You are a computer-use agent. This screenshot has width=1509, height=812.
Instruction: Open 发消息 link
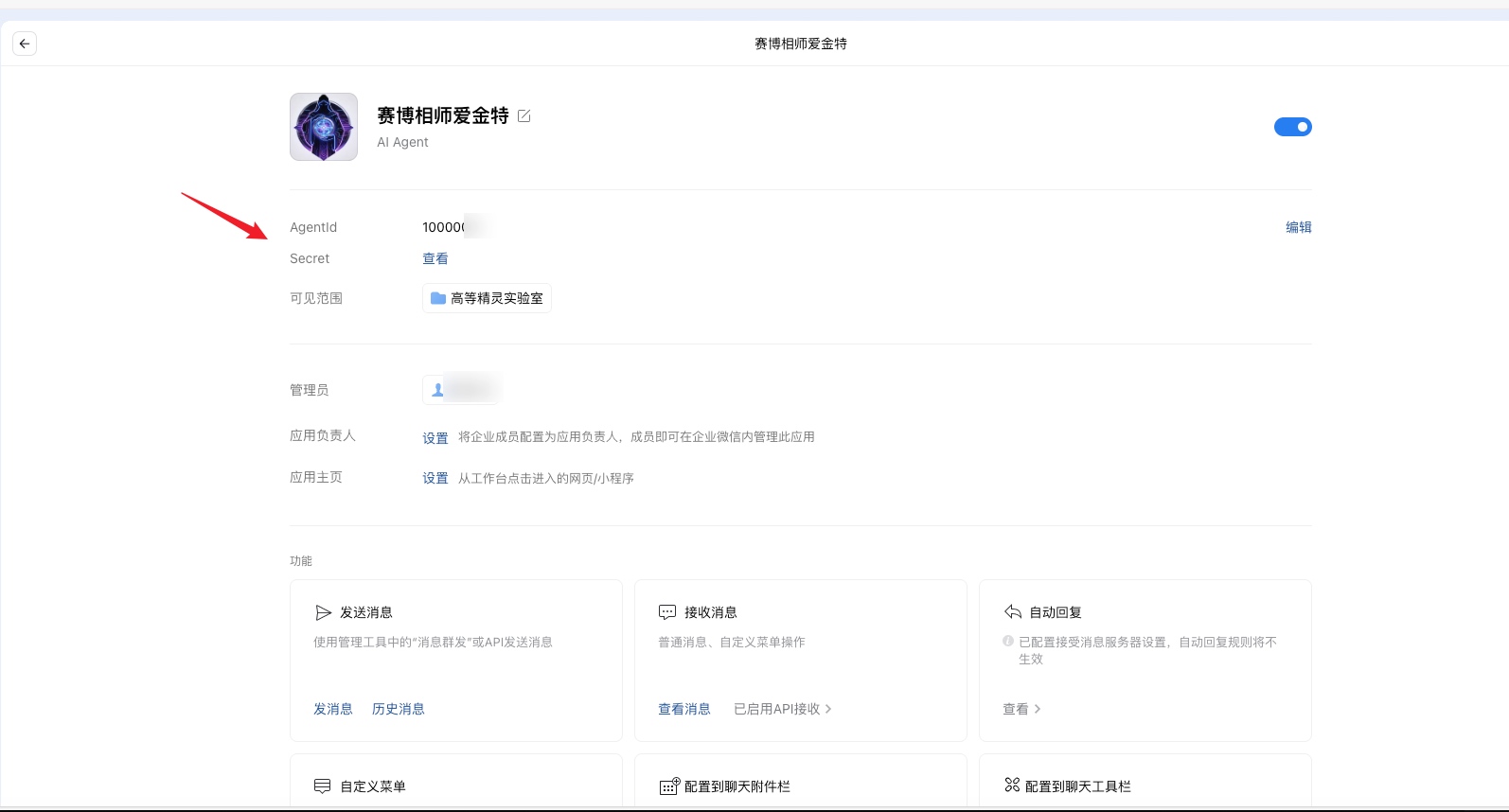tap(333, 709)
